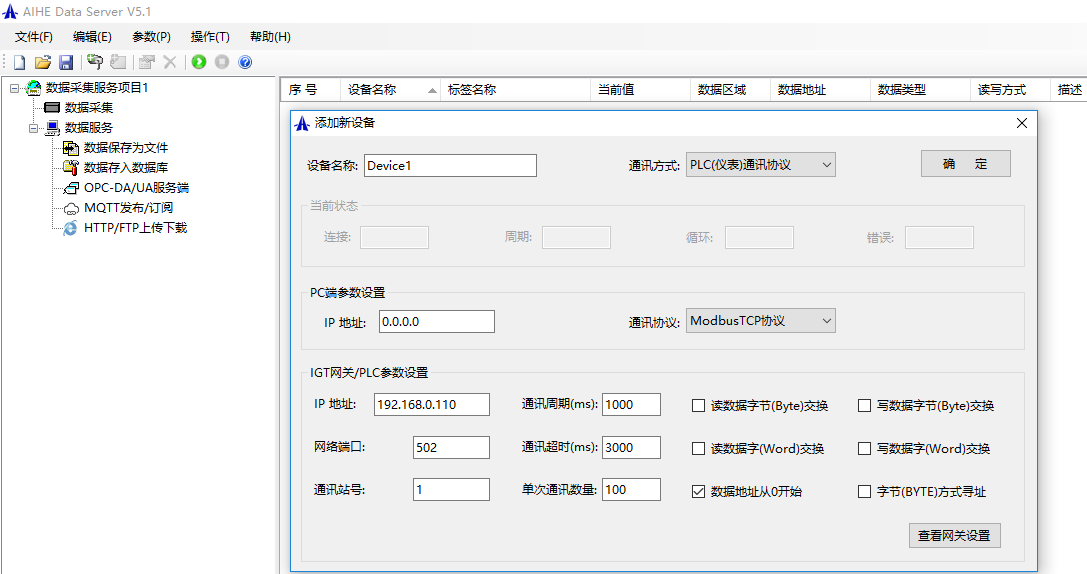Enable 字节(BYTE)方式寻址 checkbox
Image resolution: width=1087 pixels, height=574 pixels.
tap(865, 492)
